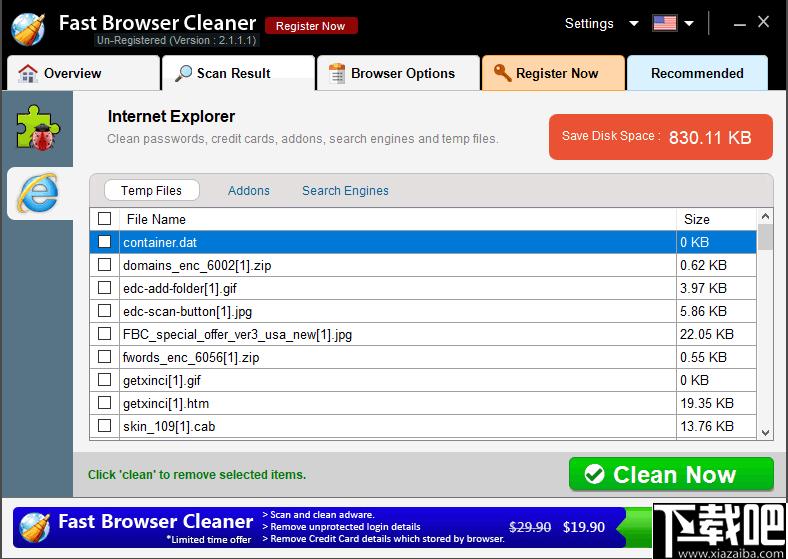Click the US flag language icon
Screen dimensions: 788x559
664,23
